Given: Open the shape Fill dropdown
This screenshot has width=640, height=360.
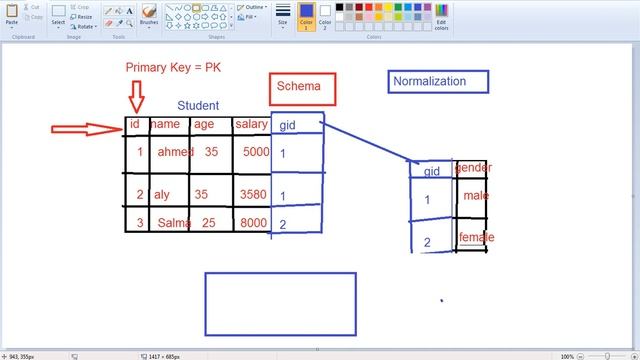Looking at the screenshot, I should coord(247,17).
